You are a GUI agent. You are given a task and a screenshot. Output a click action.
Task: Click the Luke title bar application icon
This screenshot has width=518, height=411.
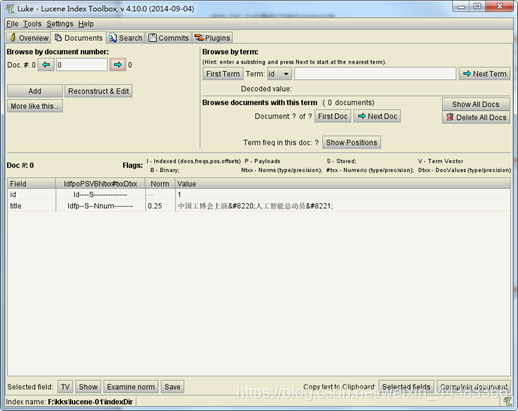pos(10,9)
